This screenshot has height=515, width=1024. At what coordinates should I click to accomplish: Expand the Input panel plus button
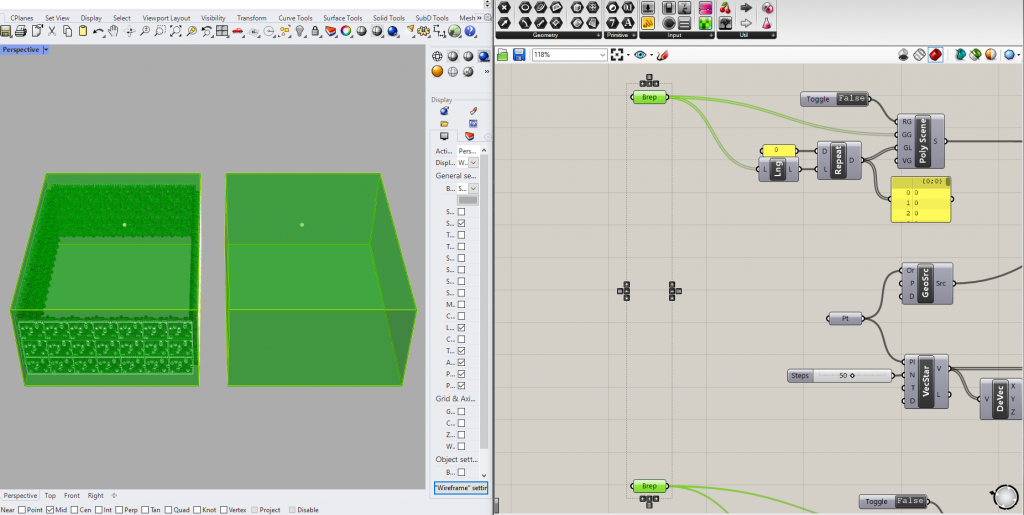click(x=710, y=35)
